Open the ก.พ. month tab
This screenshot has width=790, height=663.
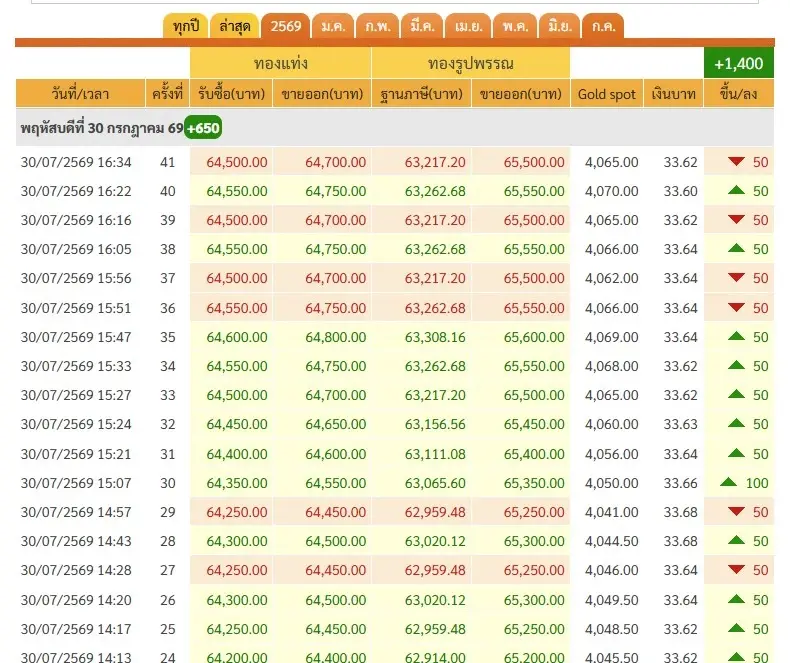377,26
